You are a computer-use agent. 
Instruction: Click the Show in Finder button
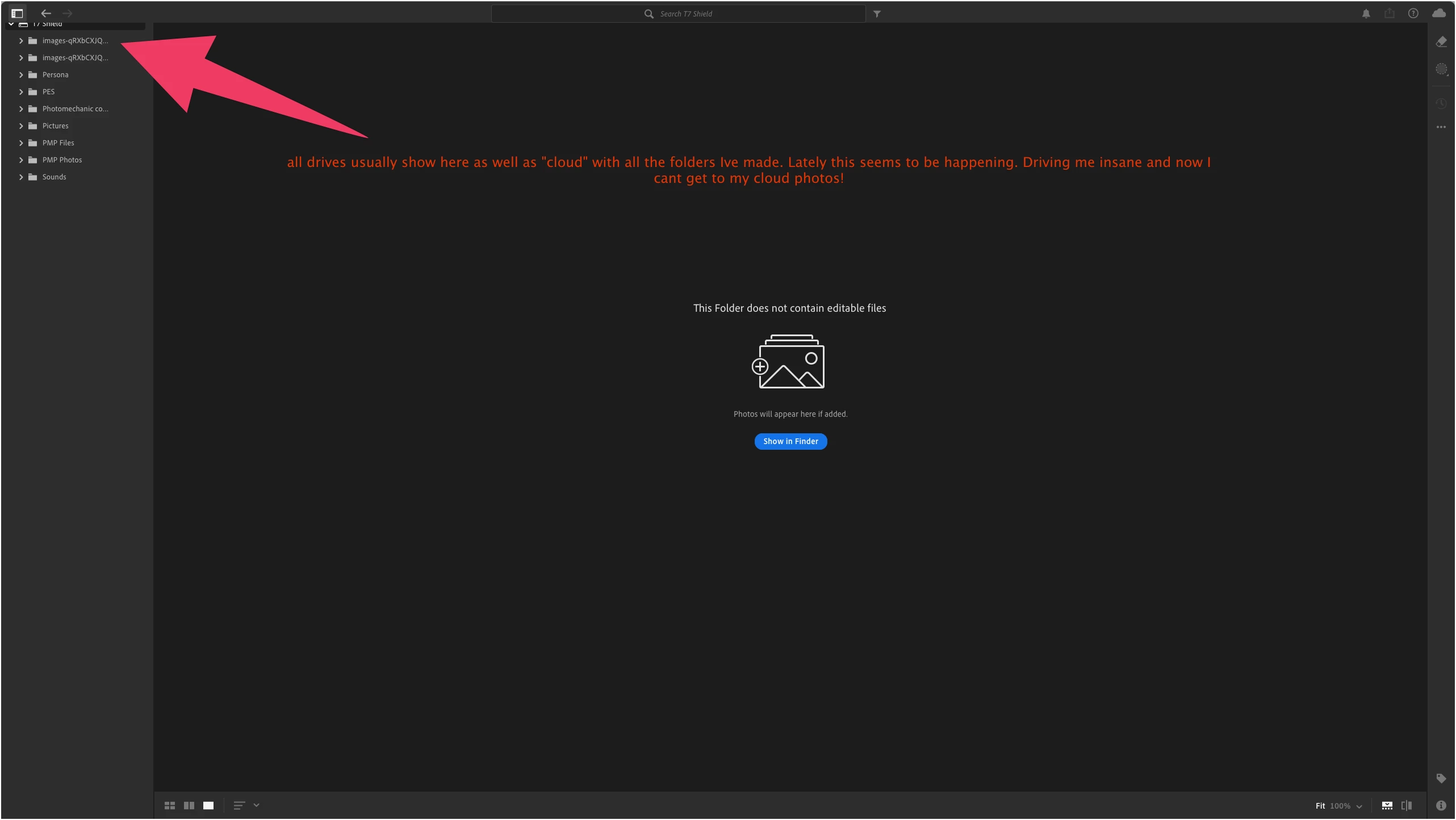[790, 441]
